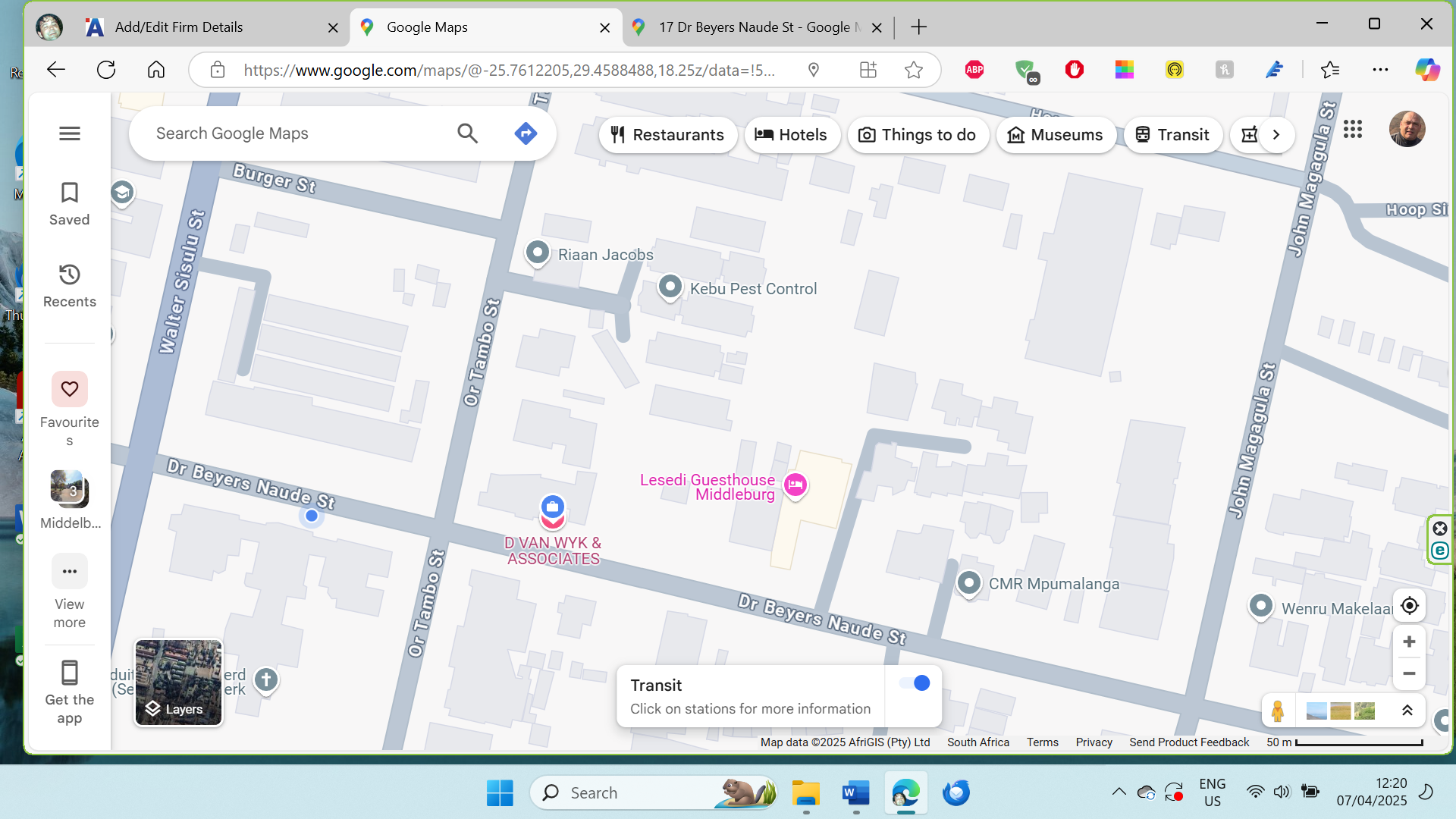This screenshot has width=1456, height=819.
Task: Click View more in the sidebar
Action: (69, 591)
